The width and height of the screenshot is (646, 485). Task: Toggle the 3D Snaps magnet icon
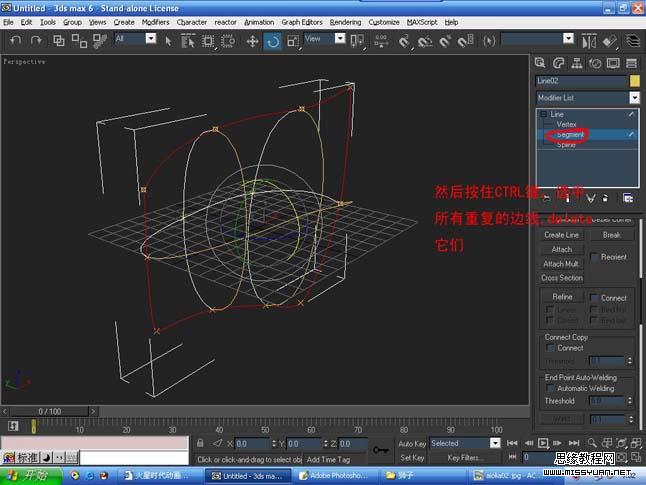(x=404, y=41)
